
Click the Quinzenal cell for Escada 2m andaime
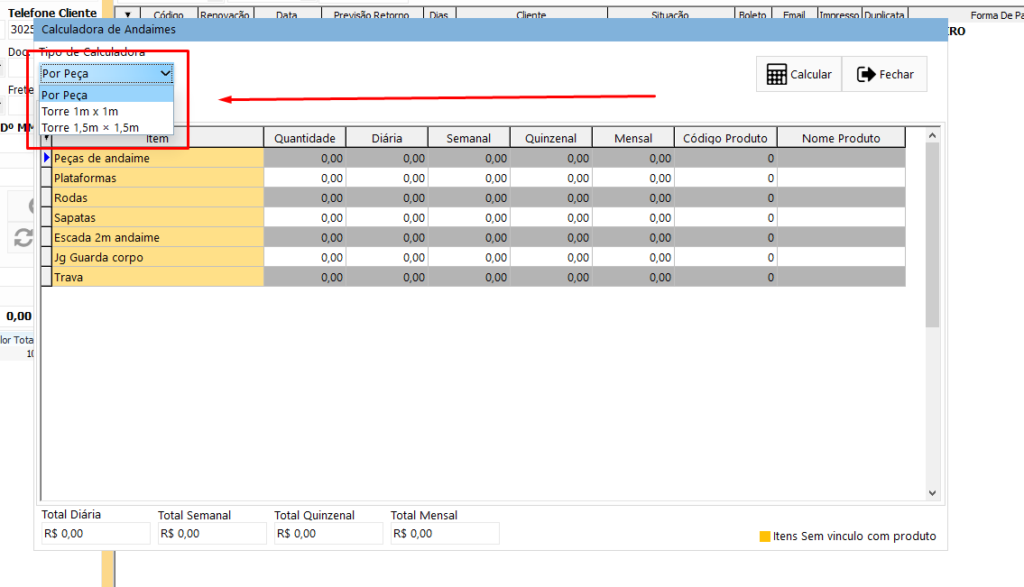click(551, 238)
